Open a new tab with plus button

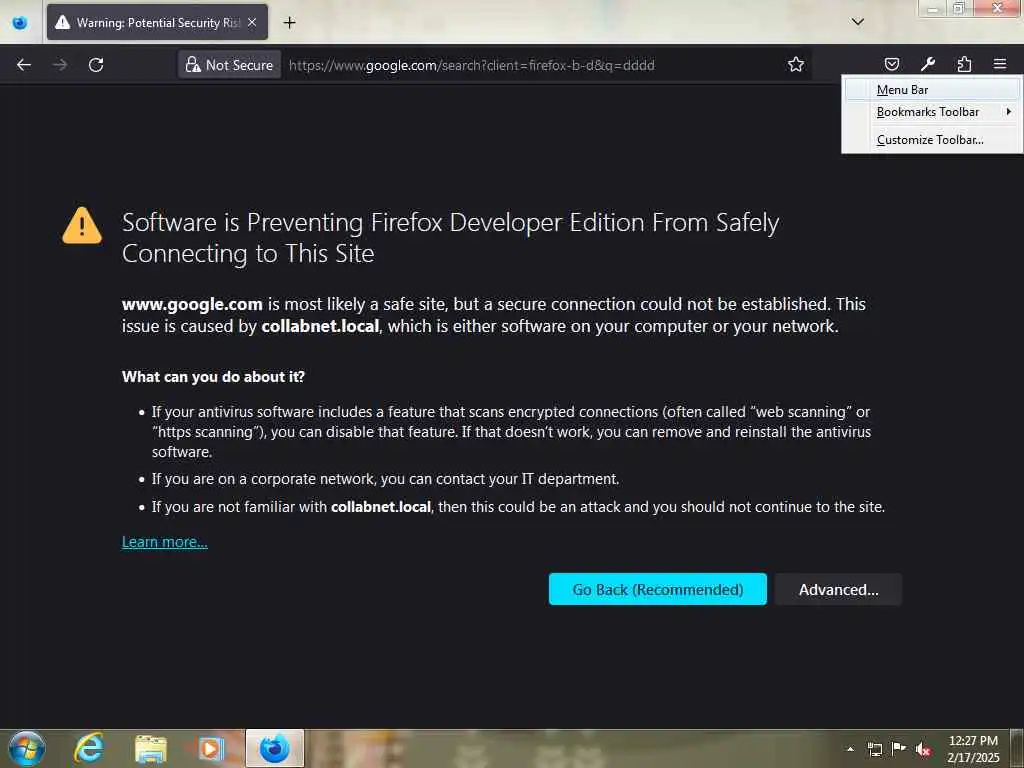[289, 23]
